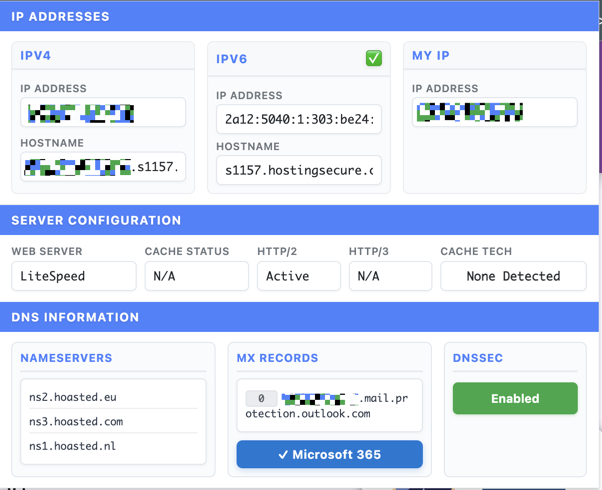The height and width of the screenshot is (490, 602).
Task: Click the None Detected cache tech field
Action: pos(513,276)
